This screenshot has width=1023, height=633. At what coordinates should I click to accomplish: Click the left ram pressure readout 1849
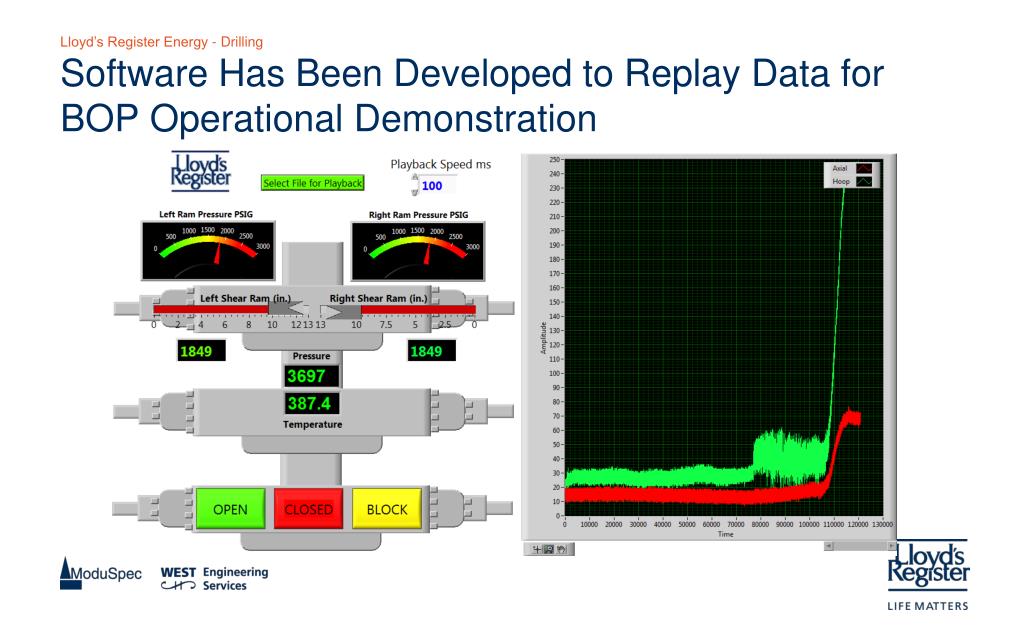pos(201,351)
